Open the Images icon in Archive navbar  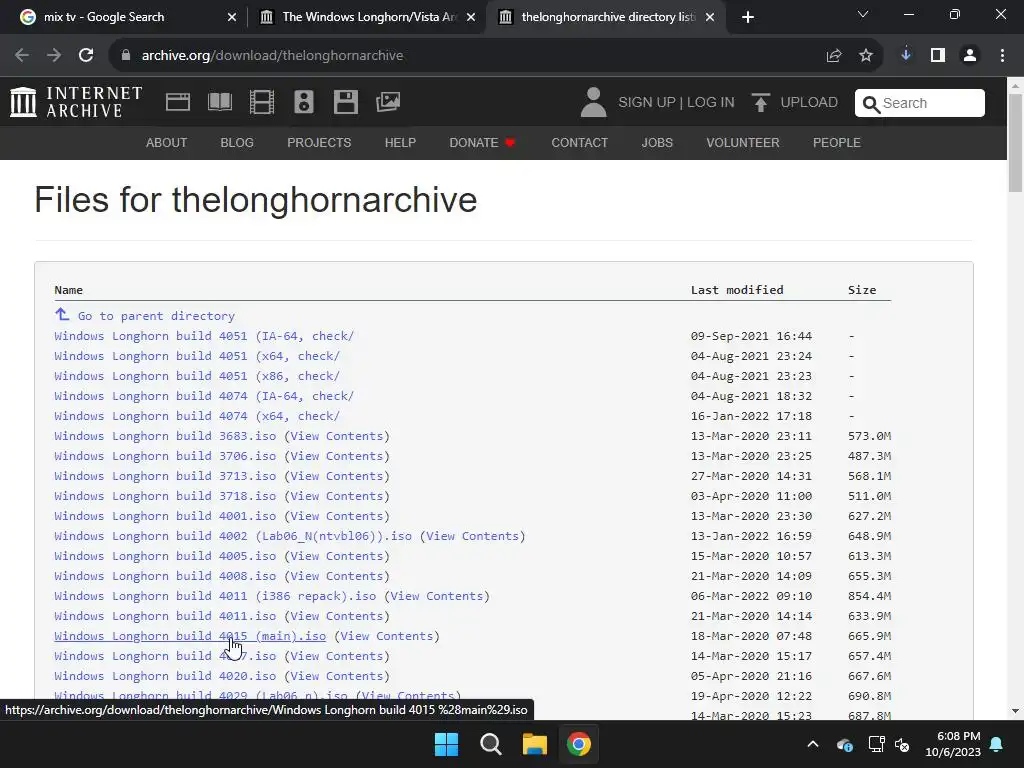click(388, 102)
